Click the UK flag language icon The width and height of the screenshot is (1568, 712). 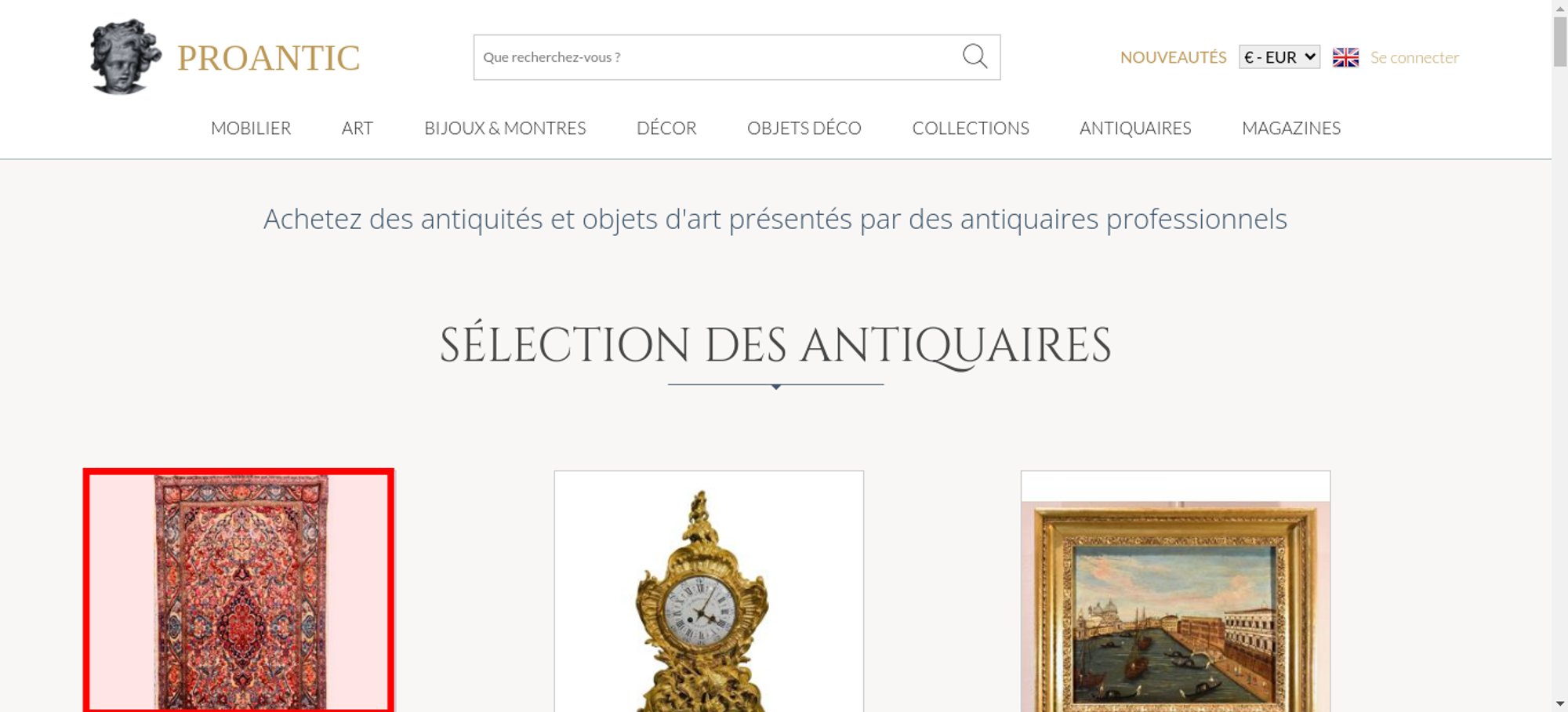pos(1345,57)
